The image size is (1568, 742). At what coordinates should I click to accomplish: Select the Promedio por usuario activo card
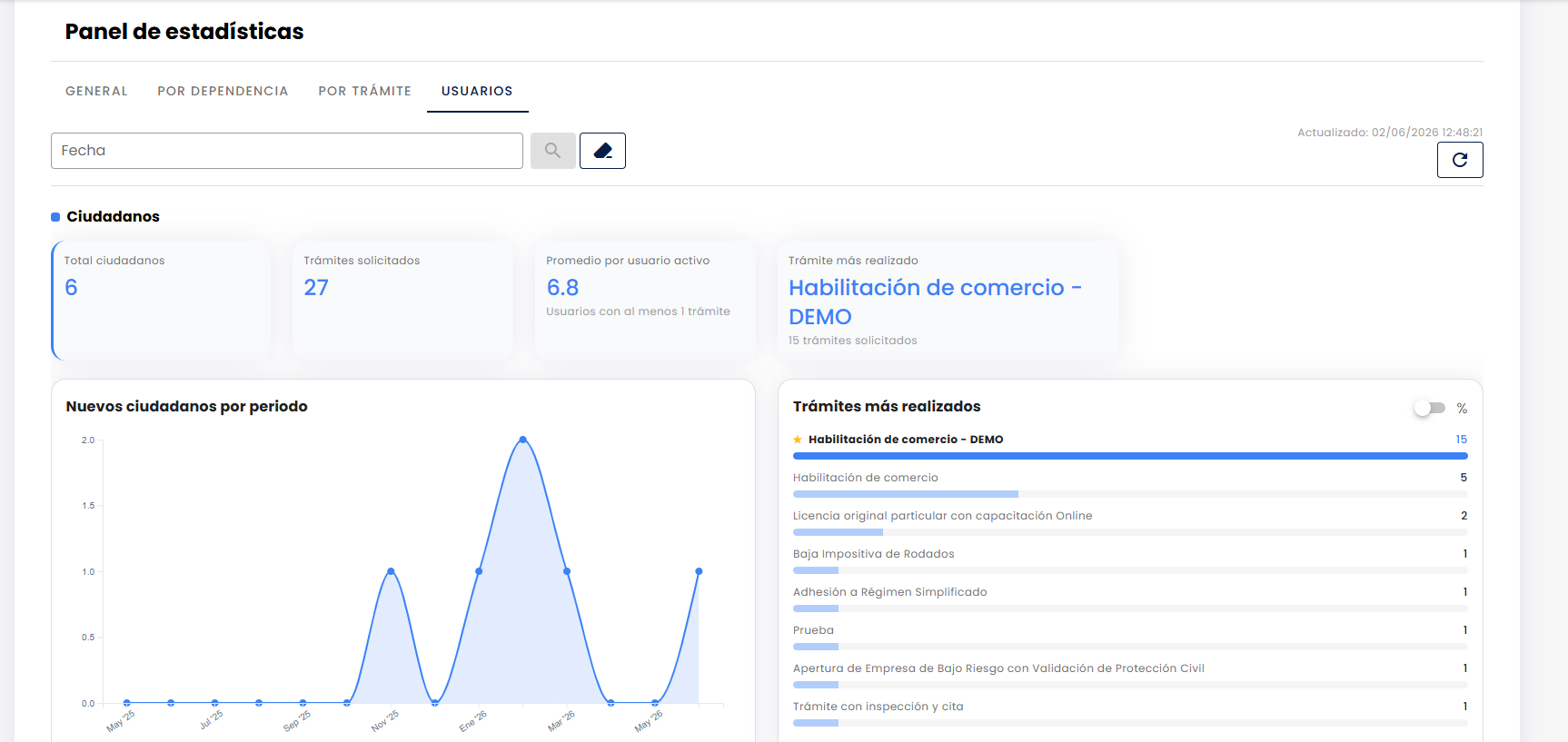point(645,300)
